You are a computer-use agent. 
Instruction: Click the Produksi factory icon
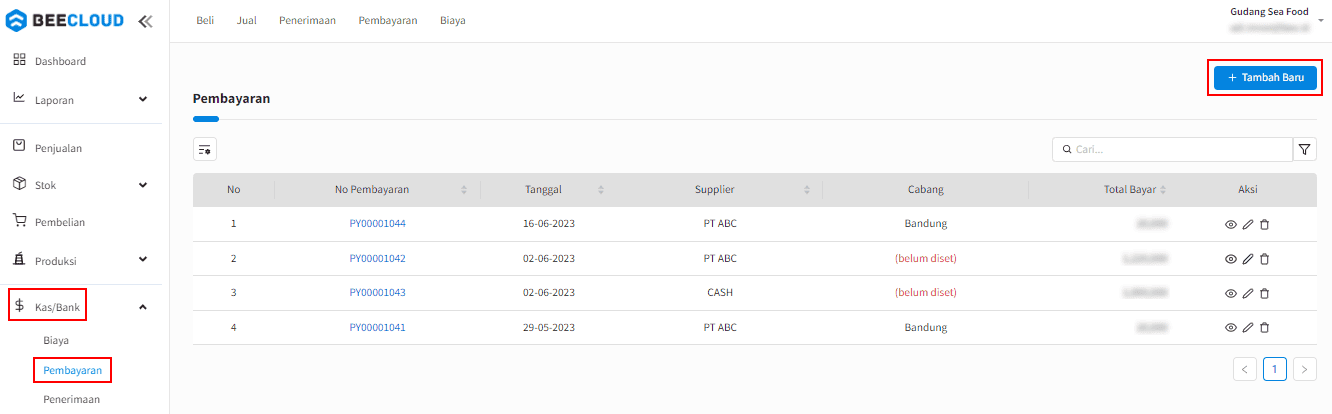[x=19, y=259]
